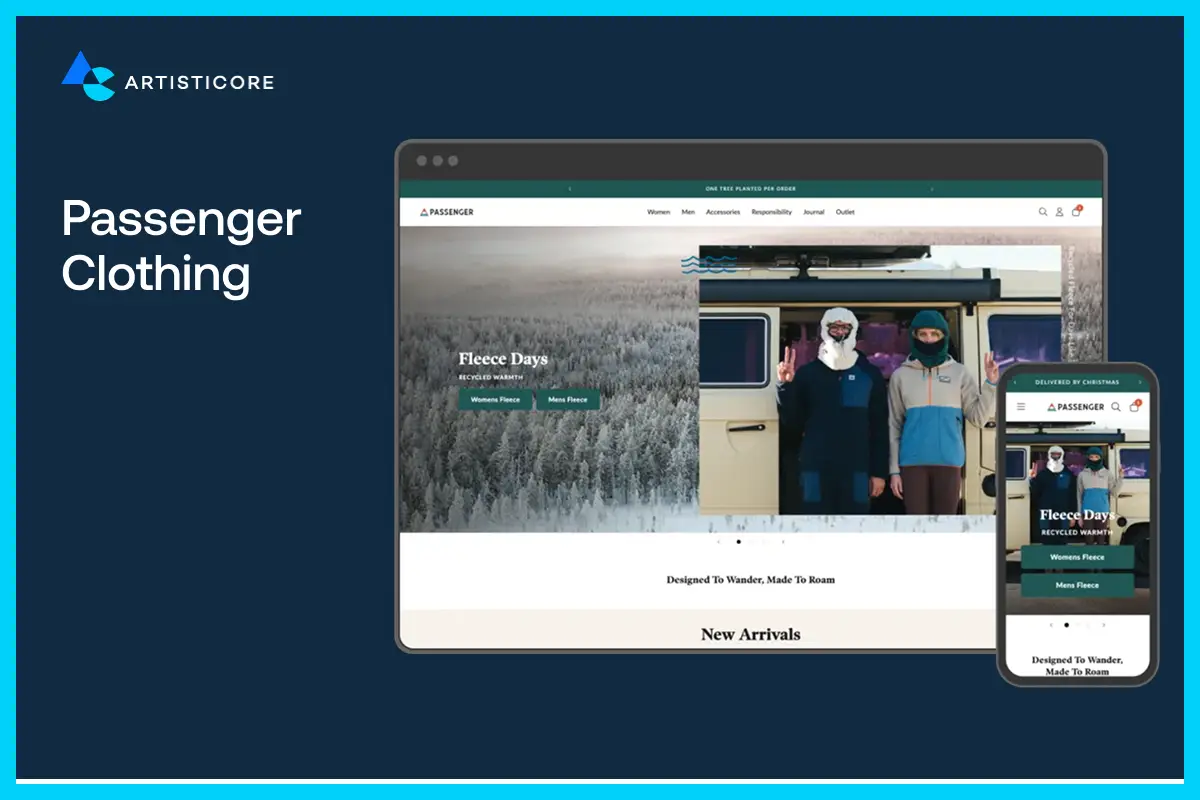Viewport: 1200px width, 800px height.
Task: Open the Women menu item
Action: [658, 212]
